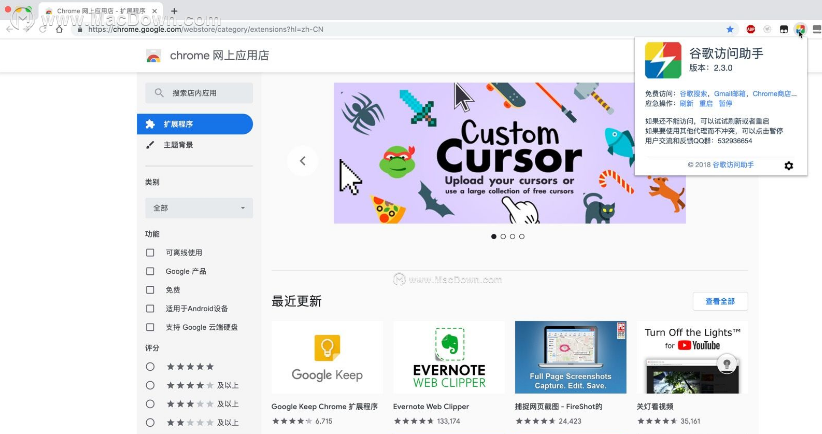
Task: Open the red ABP adblock extension icon
Action: click(751, 29)
